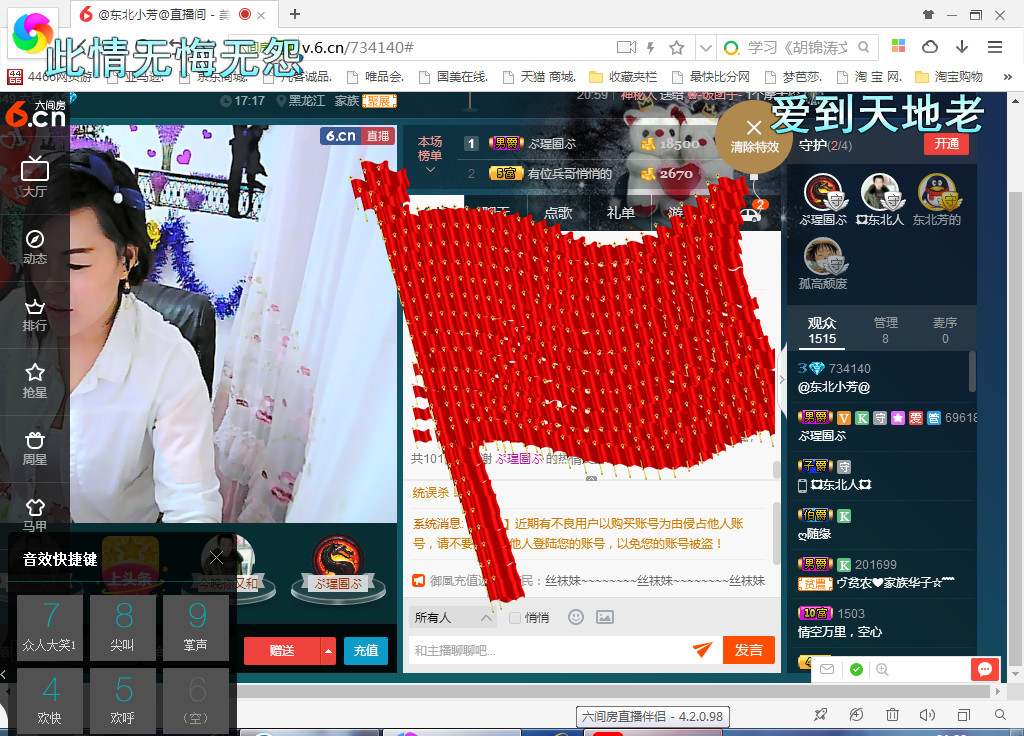1024x736 pixels.
Task: Click the red 开通 guard button
Action: (x=946, y=144)
